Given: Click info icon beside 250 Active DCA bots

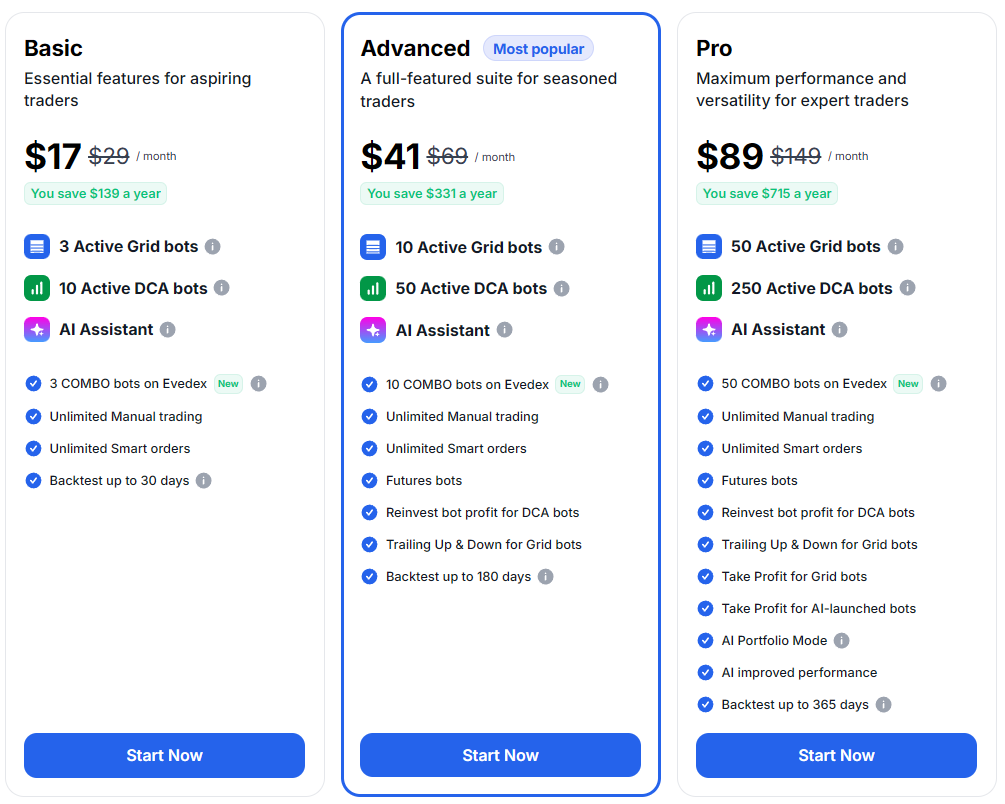Looking at the screenshot, I should (x=907, y=288).
